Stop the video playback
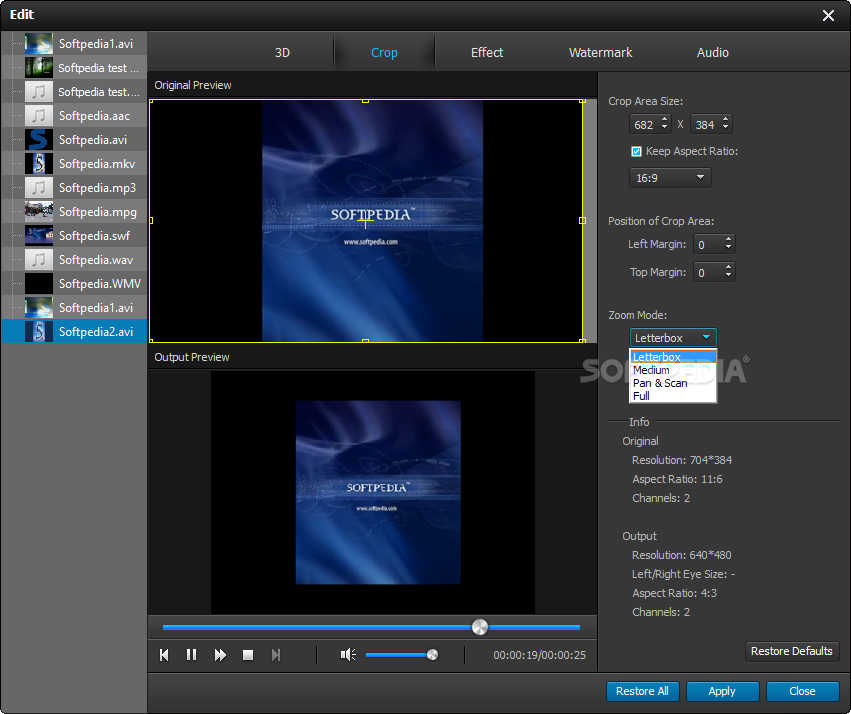The width and height of the screenshot is (851, 714). 248,655
